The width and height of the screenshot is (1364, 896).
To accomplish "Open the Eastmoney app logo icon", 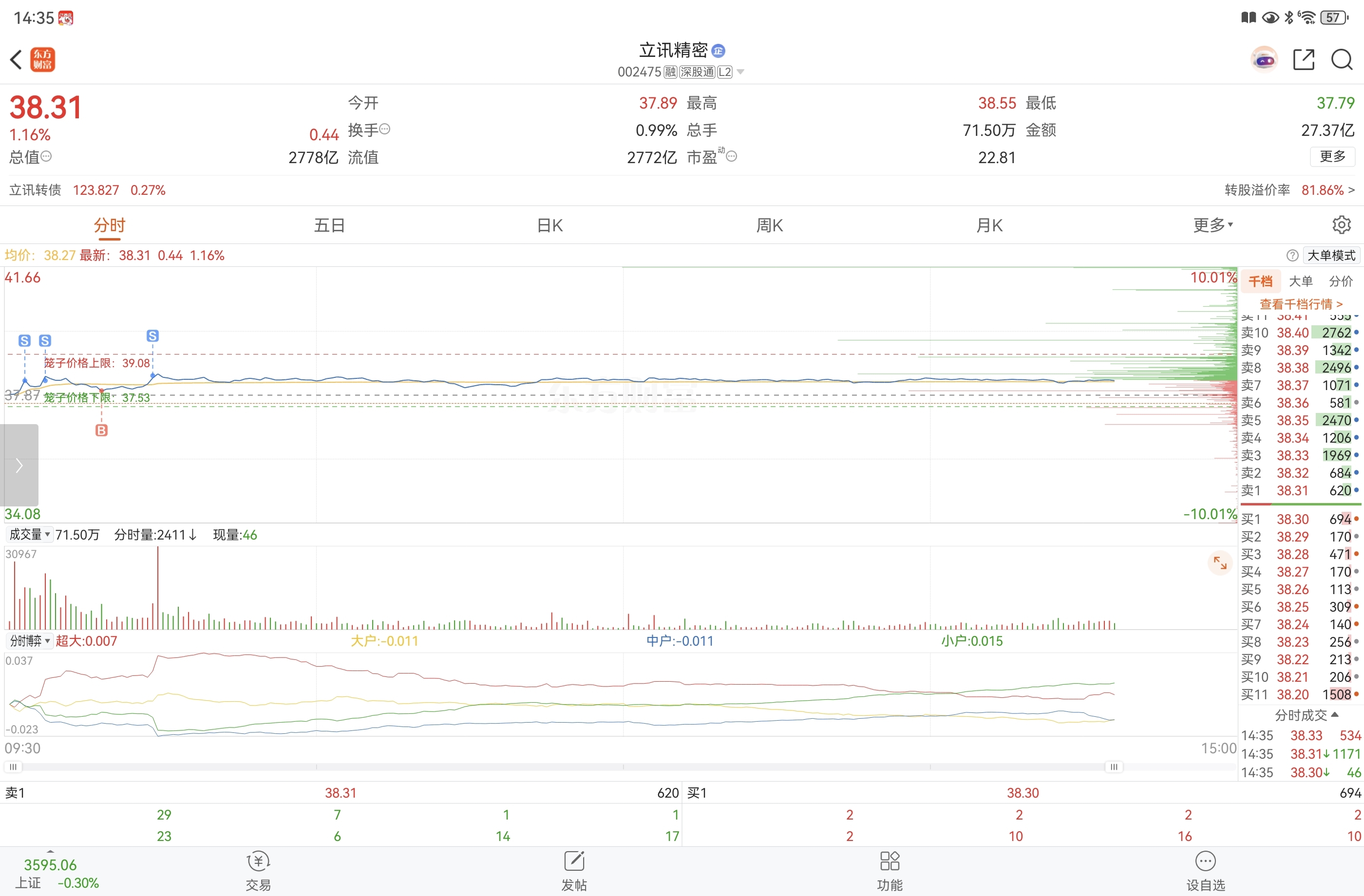I will 42,59.
